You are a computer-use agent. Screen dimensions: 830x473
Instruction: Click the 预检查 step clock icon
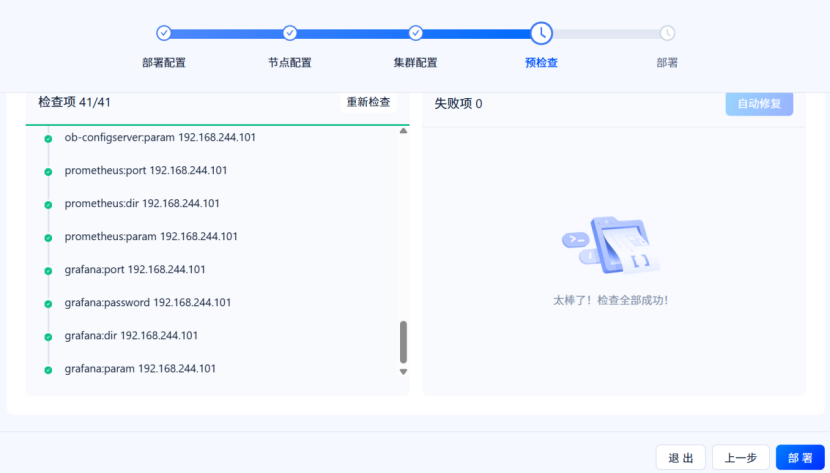click(x=542, y=33)
